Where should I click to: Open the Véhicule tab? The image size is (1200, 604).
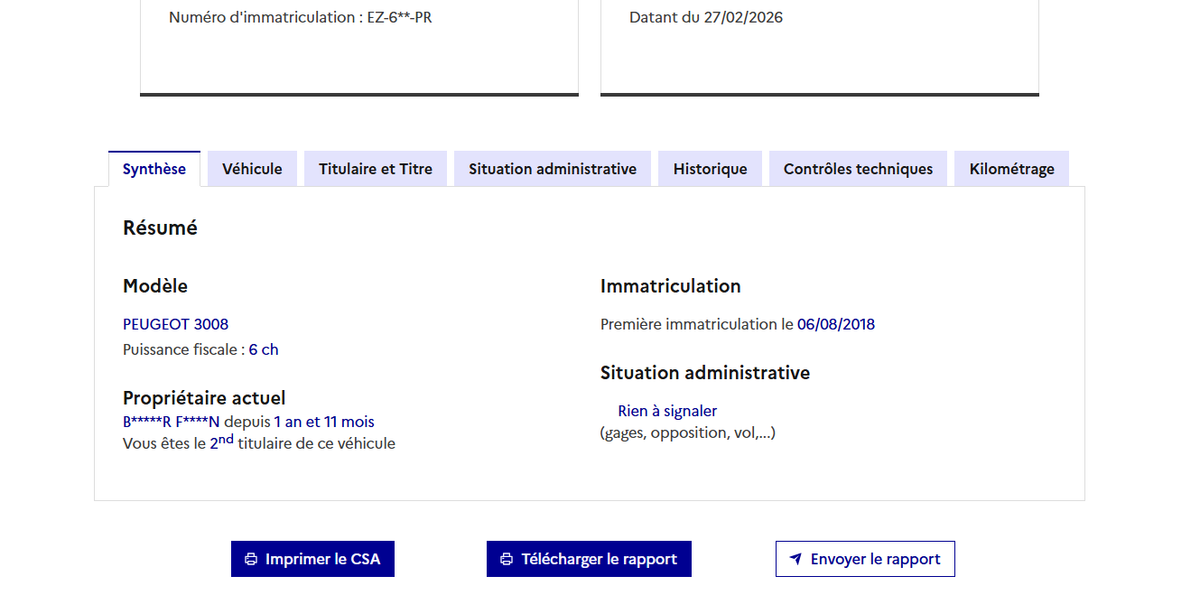[252, 169]
